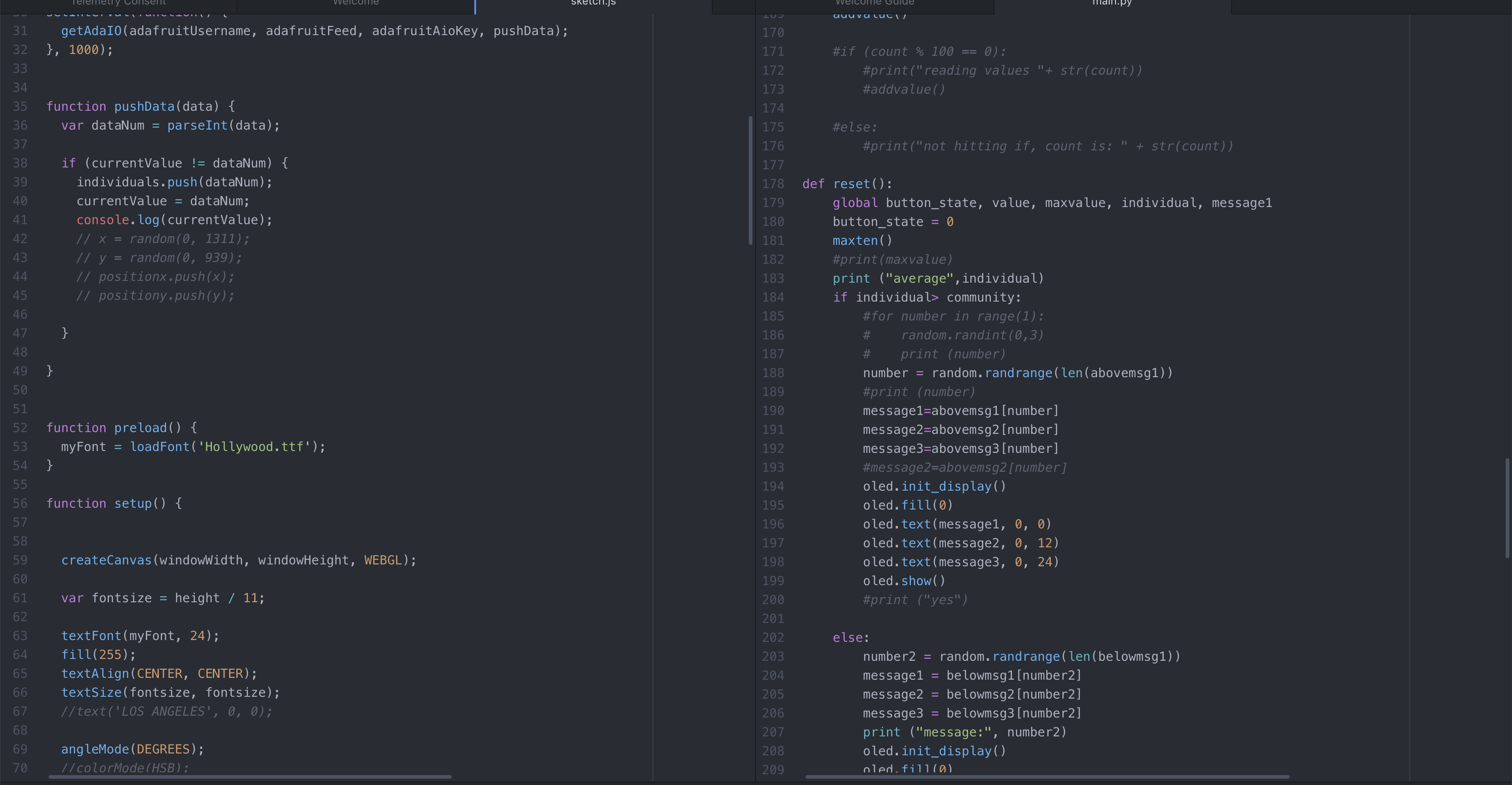Click 'number = random.randrange(len(abovemsg1))' line
Viewport: 1512px width, 785px height.
1018,373
